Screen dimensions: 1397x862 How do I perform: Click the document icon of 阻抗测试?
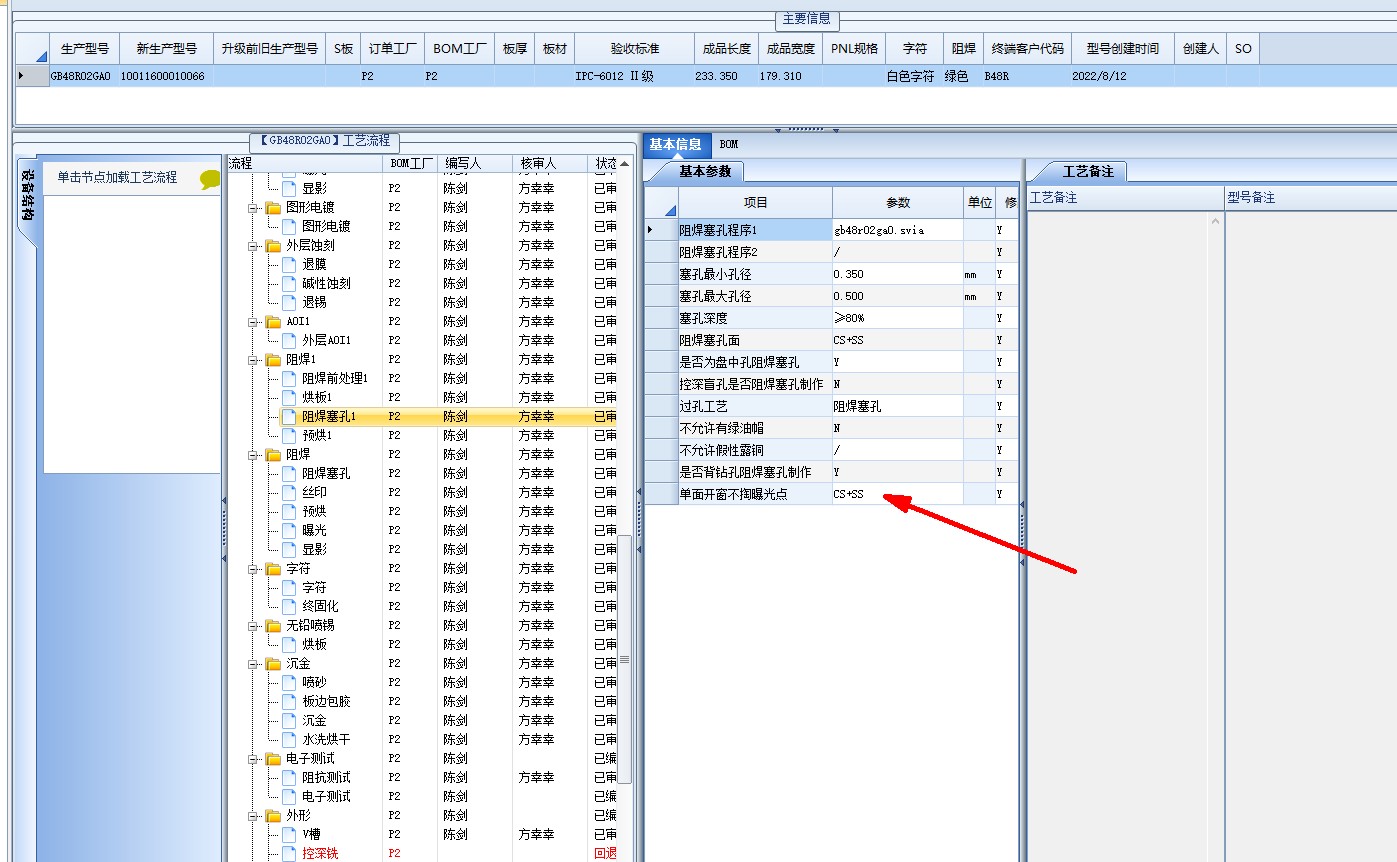(289, 777)
